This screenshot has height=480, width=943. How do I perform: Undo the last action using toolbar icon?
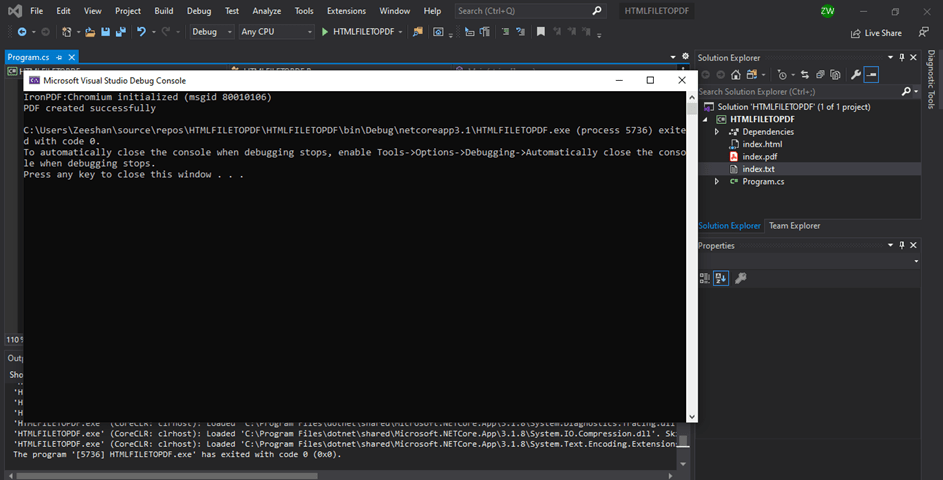[x=141, y=32]
